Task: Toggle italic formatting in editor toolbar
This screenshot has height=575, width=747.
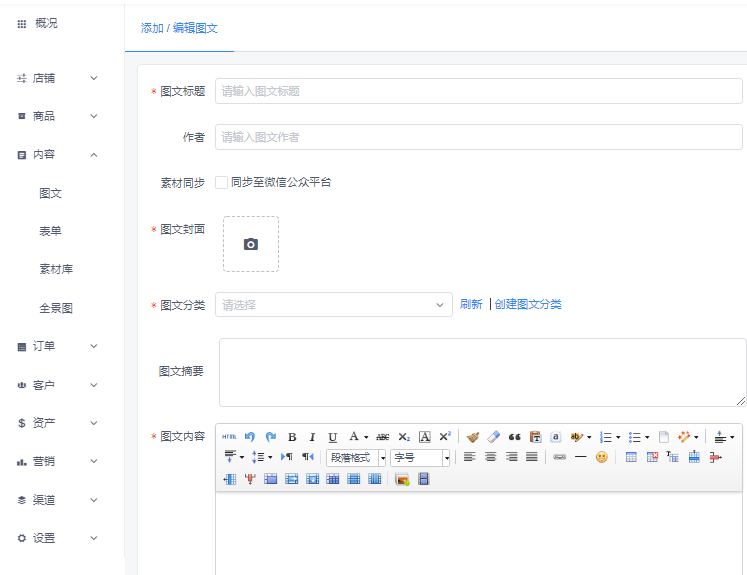Action: click(312, 437)
